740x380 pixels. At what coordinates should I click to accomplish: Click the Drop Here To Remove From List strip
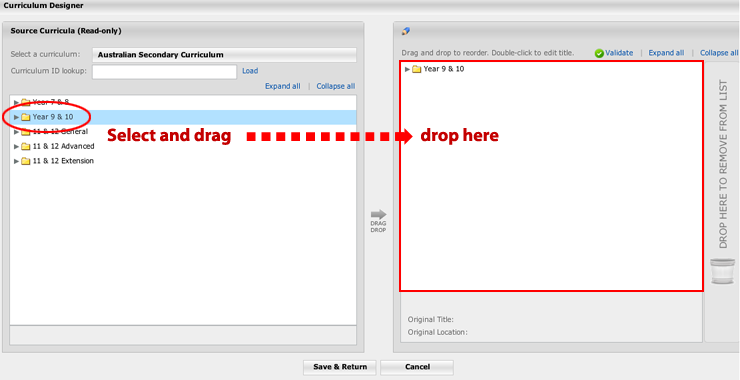(723, 164)
